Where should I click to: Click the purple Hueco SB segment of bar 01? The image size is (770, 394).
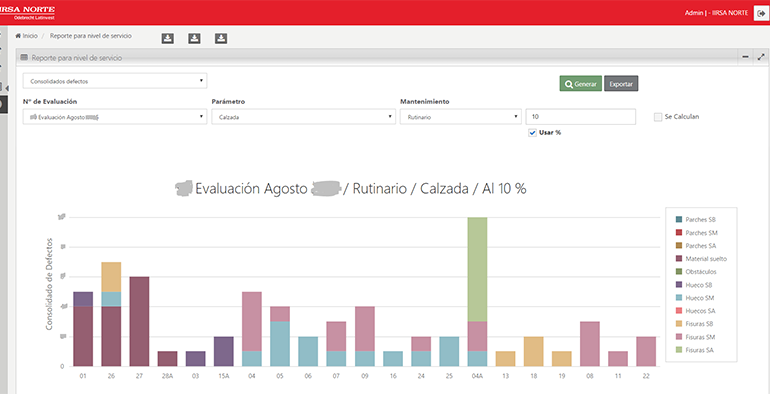click(x=83, y=299)
